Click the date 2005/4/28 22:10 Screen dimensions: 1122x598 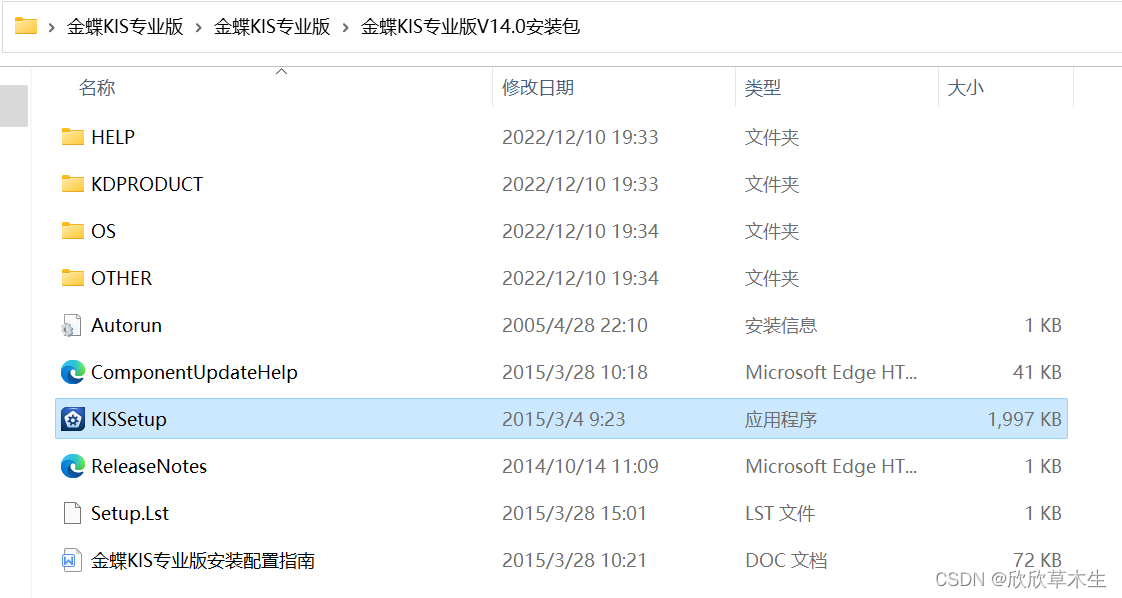click(575, 325)
